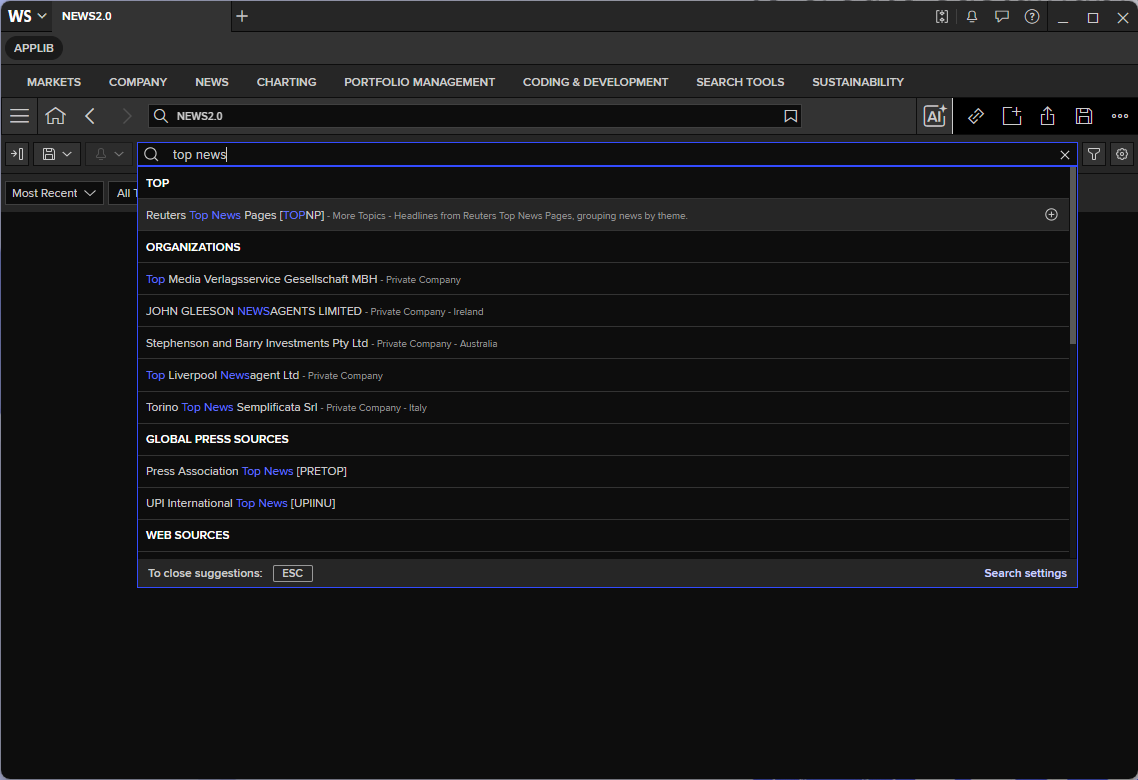Click the suggestions list scrollbar
The image size is (1138, 780).
pyautogui.click(x=1073, y=255)
